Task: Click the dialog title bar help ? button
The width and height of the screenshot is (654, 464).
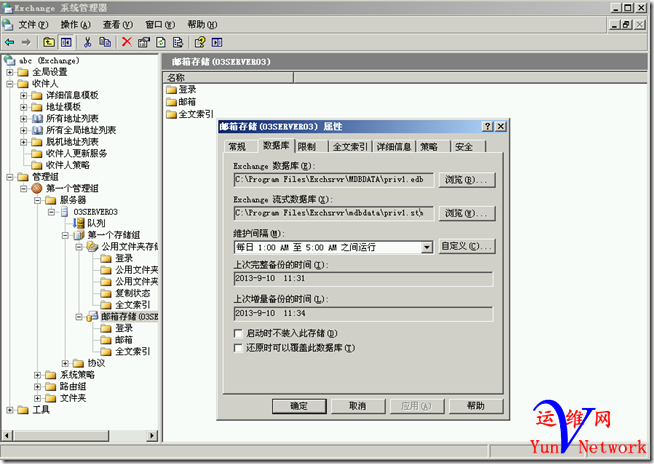Action: tap(487, 126)
